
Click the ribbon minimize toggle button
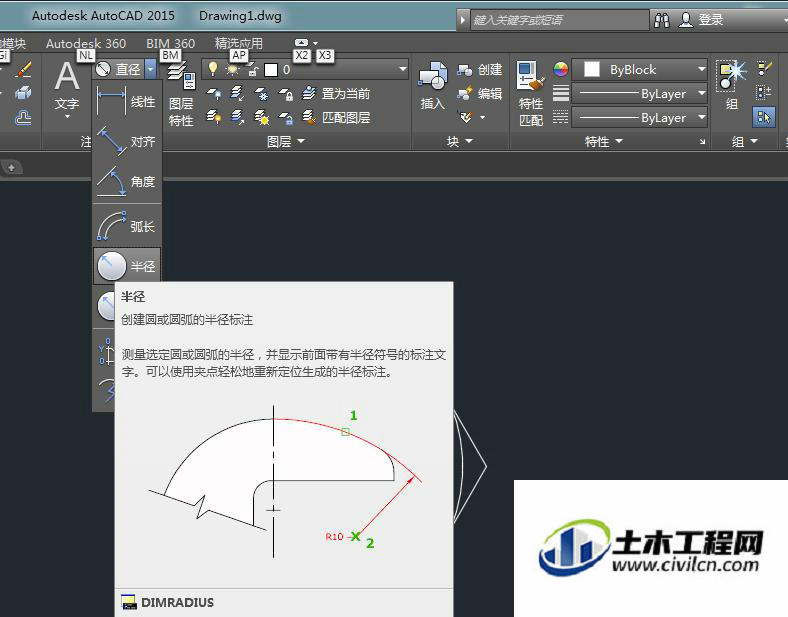pyautogui.click(x=302, y=43)
